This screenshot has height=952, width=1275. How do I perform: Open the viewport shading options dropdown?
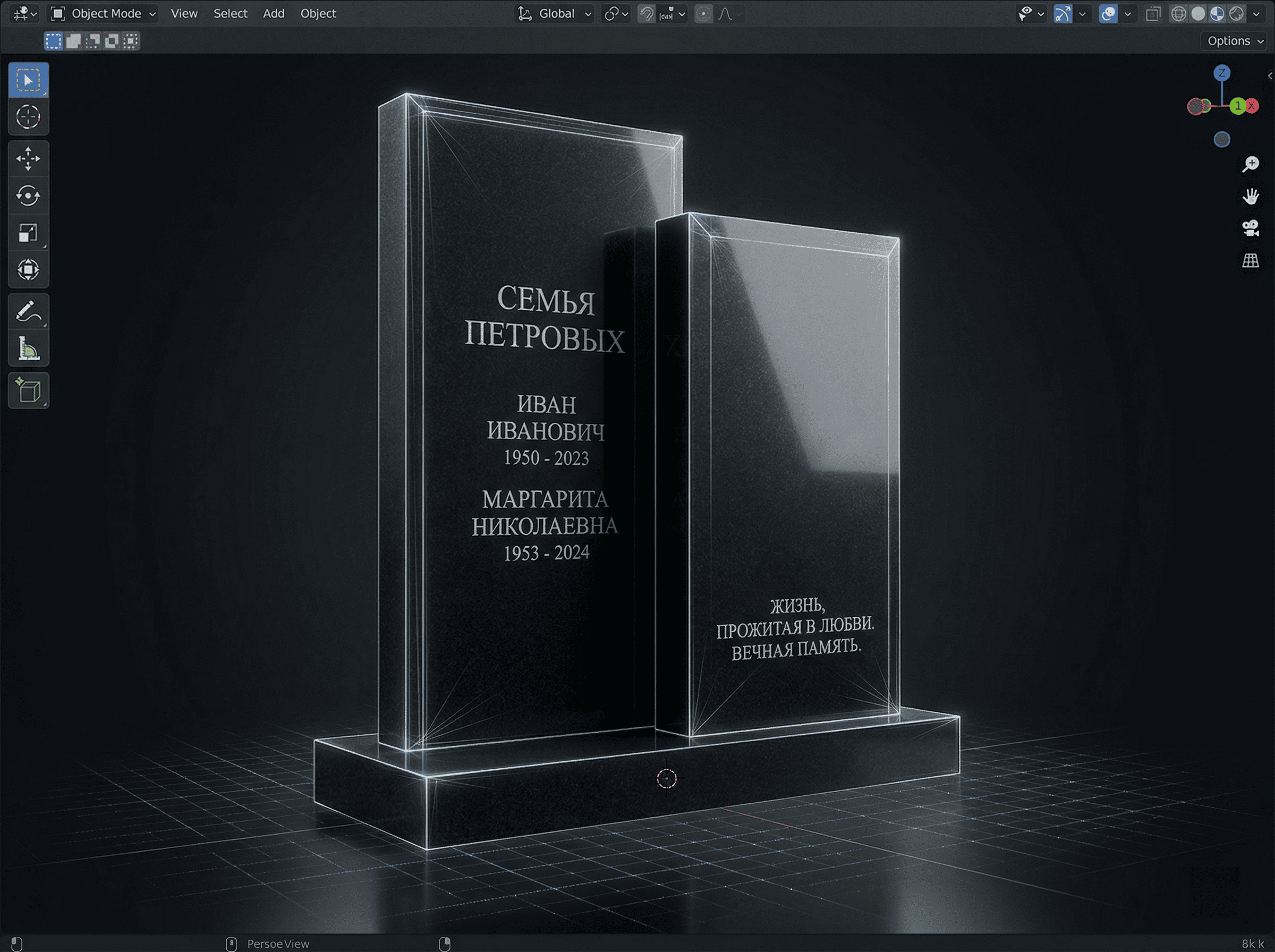(1256, 14)
